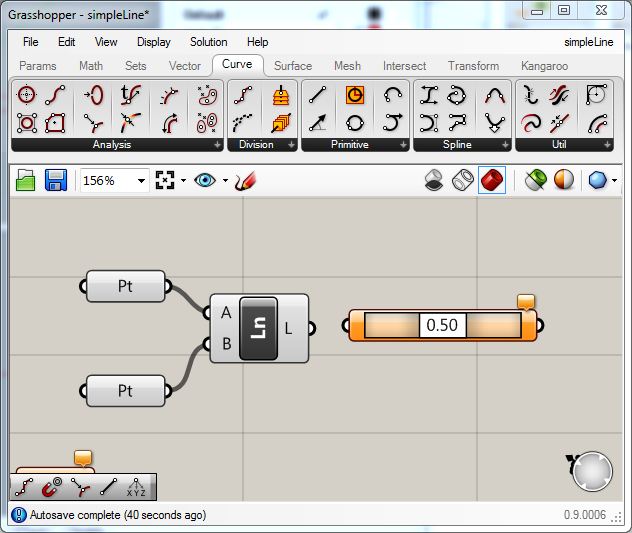This screenshot has height=533, width=632.
Task: Select the Ln line component
Action: pos(258,329)
